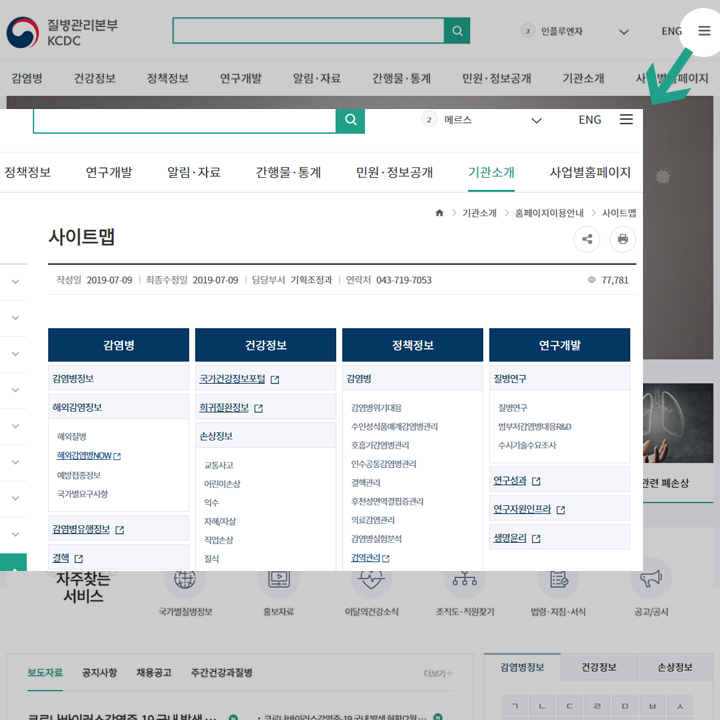Open the 홍보자료 service icon
Screen dimensions: 720x720
[x=278, y=579]
